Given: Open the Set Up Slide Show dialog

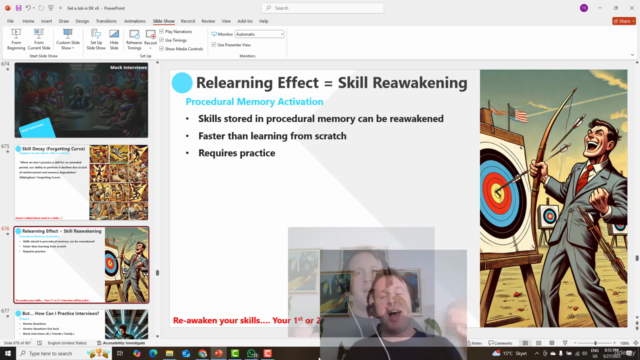Looking at the screenshot, I should point(96,40).
